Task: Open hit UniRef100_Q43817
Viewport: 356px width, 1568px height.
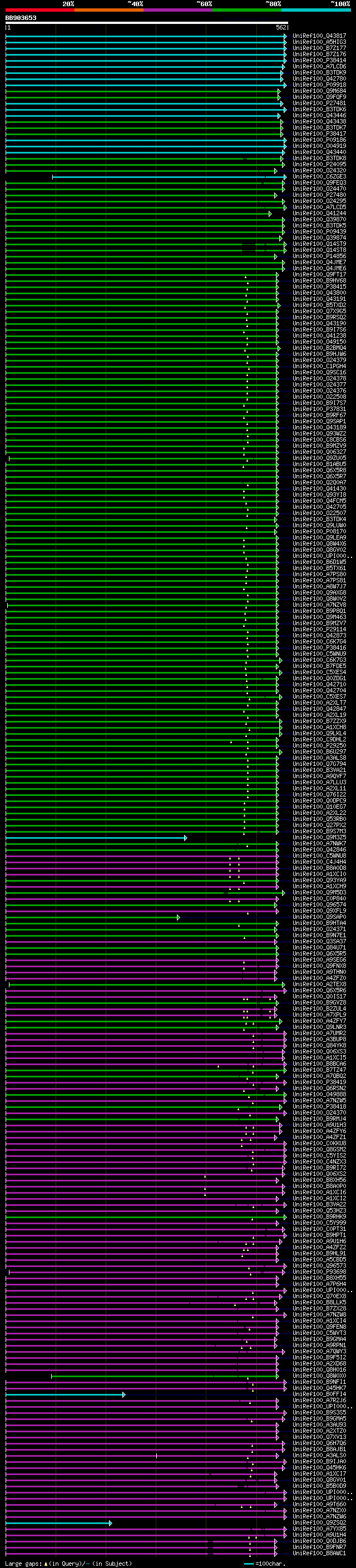Action: click(x=319, y=36)
